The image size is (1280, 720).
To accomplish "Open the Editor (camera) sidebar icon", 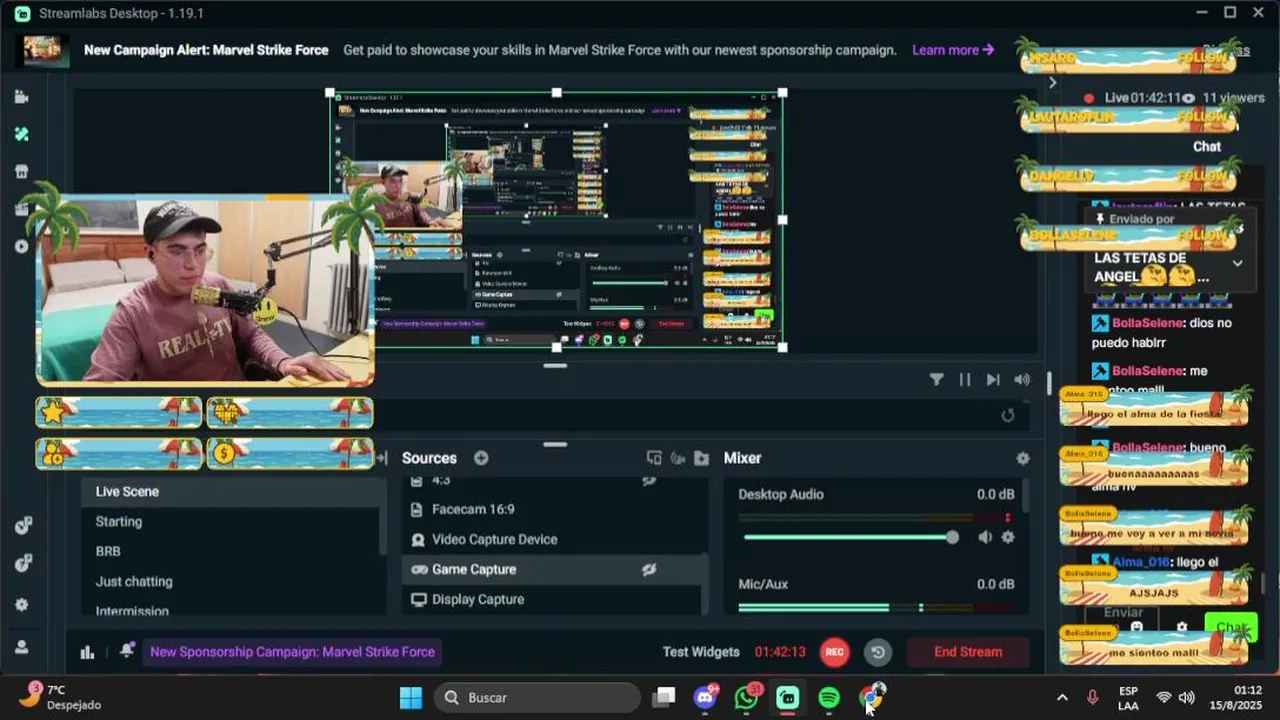I will coord(22,97).
